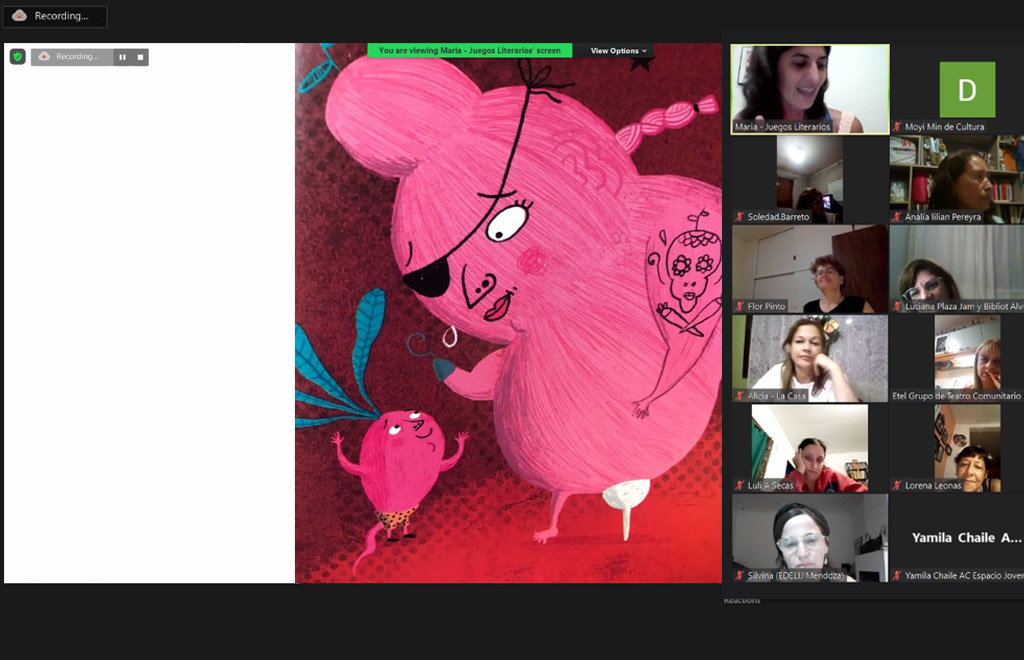1024x660 pixels.
Task: Stop the inner recording
Action: point(140,57)
